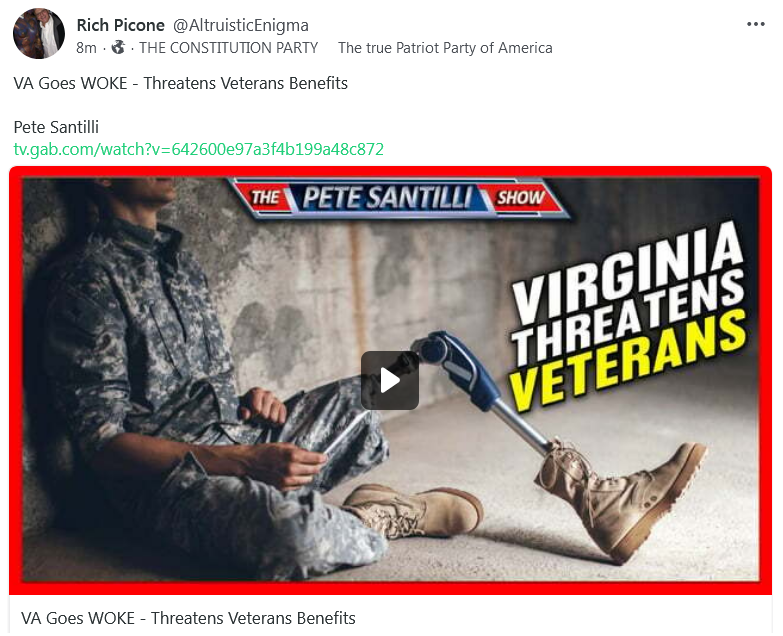Click the 'VIRGINIA THREATENS VETERANS' headline in thumbnail
The height and width of the screenshot is (636, 783).
629,317
